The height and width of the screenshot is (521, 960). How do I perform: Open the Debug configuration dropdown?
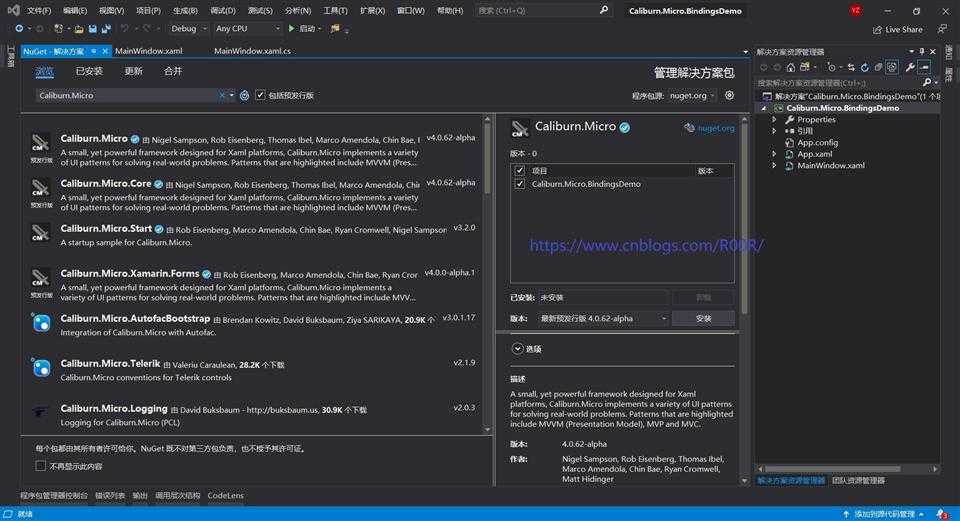click(x=188, y=29)
